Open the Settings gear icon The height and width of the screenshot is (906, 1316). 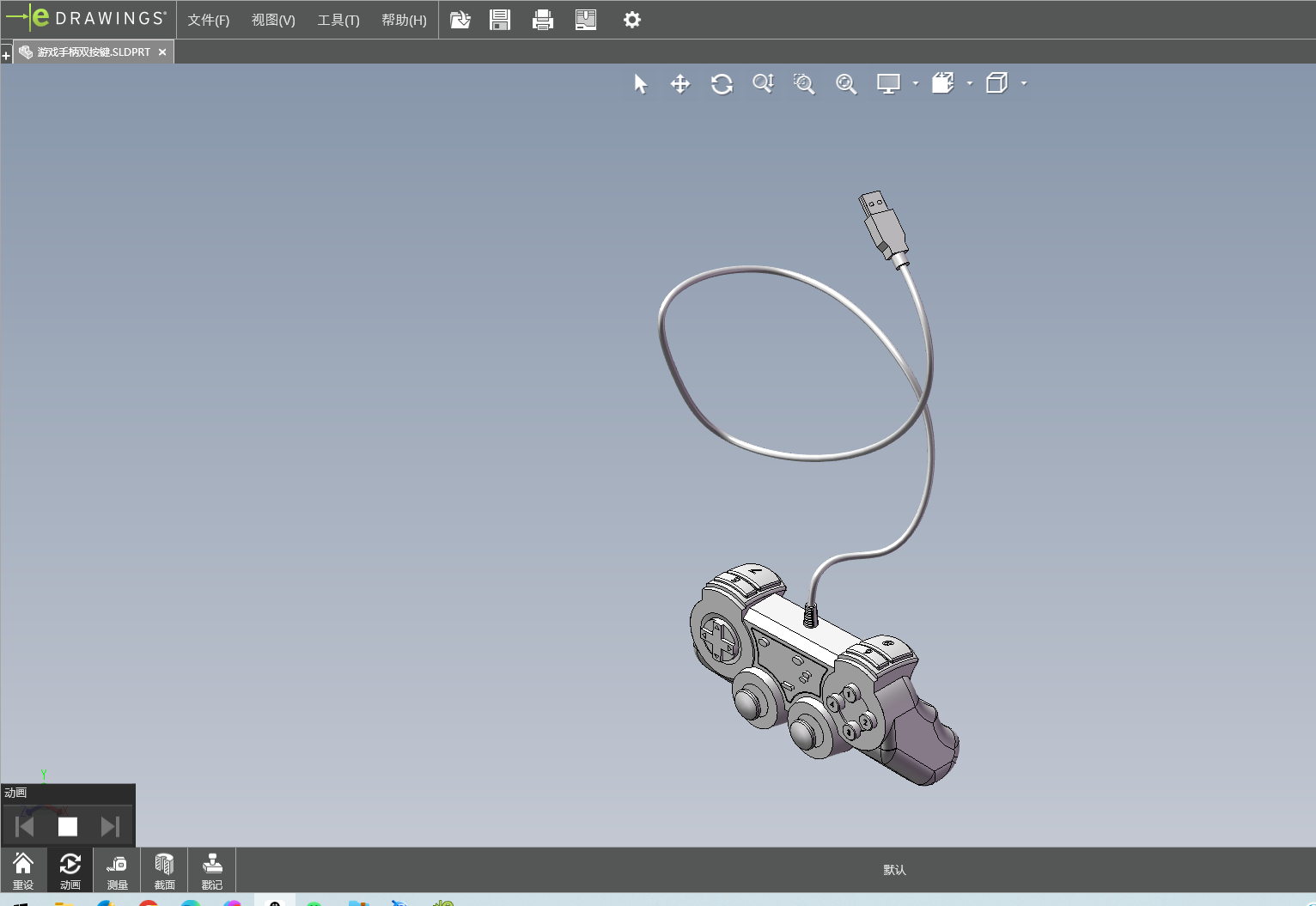[632, 20]
